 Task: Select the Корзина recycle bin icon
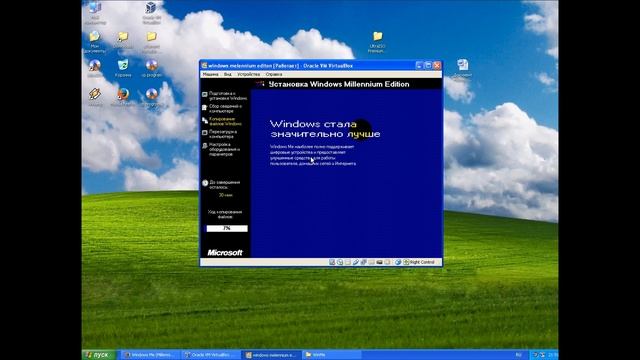[x=123, y=68]
